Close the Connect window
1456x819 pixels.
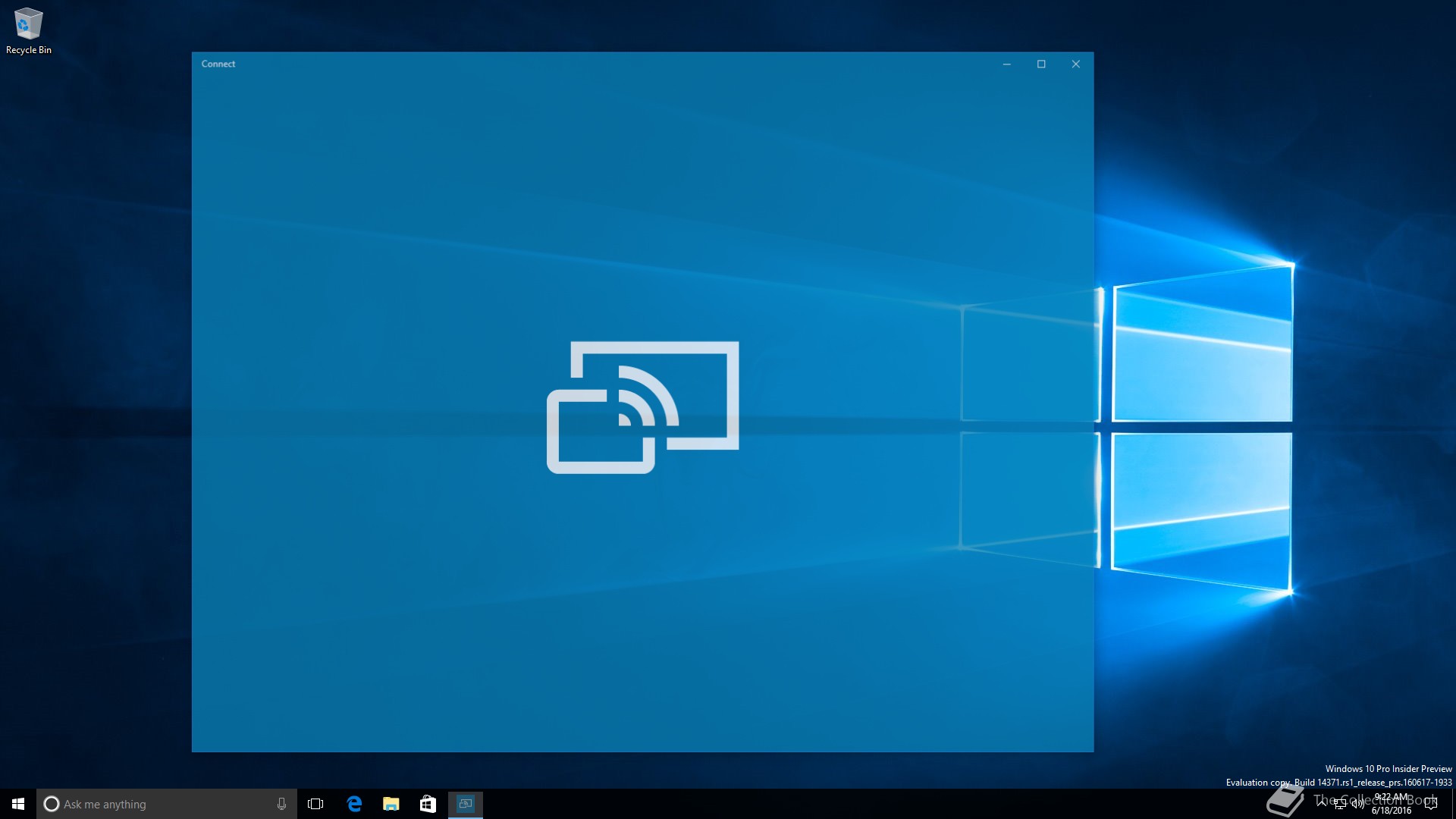point(1075,64)
